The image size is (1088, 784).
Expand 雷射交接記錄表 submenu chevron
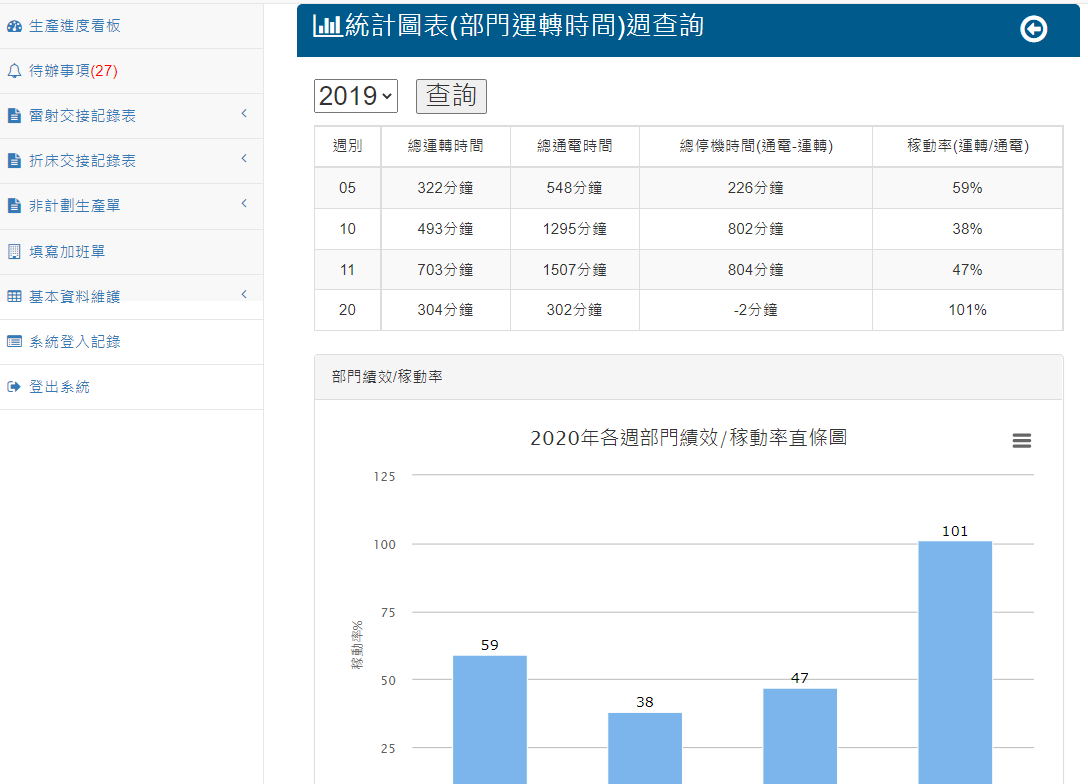coord(244,114)
